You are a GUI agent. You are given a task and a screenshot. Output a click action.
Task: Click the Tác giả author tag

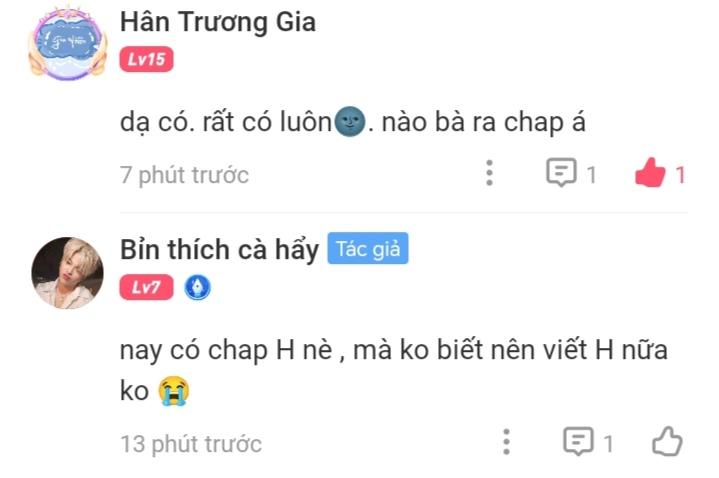tap(368, 249)
